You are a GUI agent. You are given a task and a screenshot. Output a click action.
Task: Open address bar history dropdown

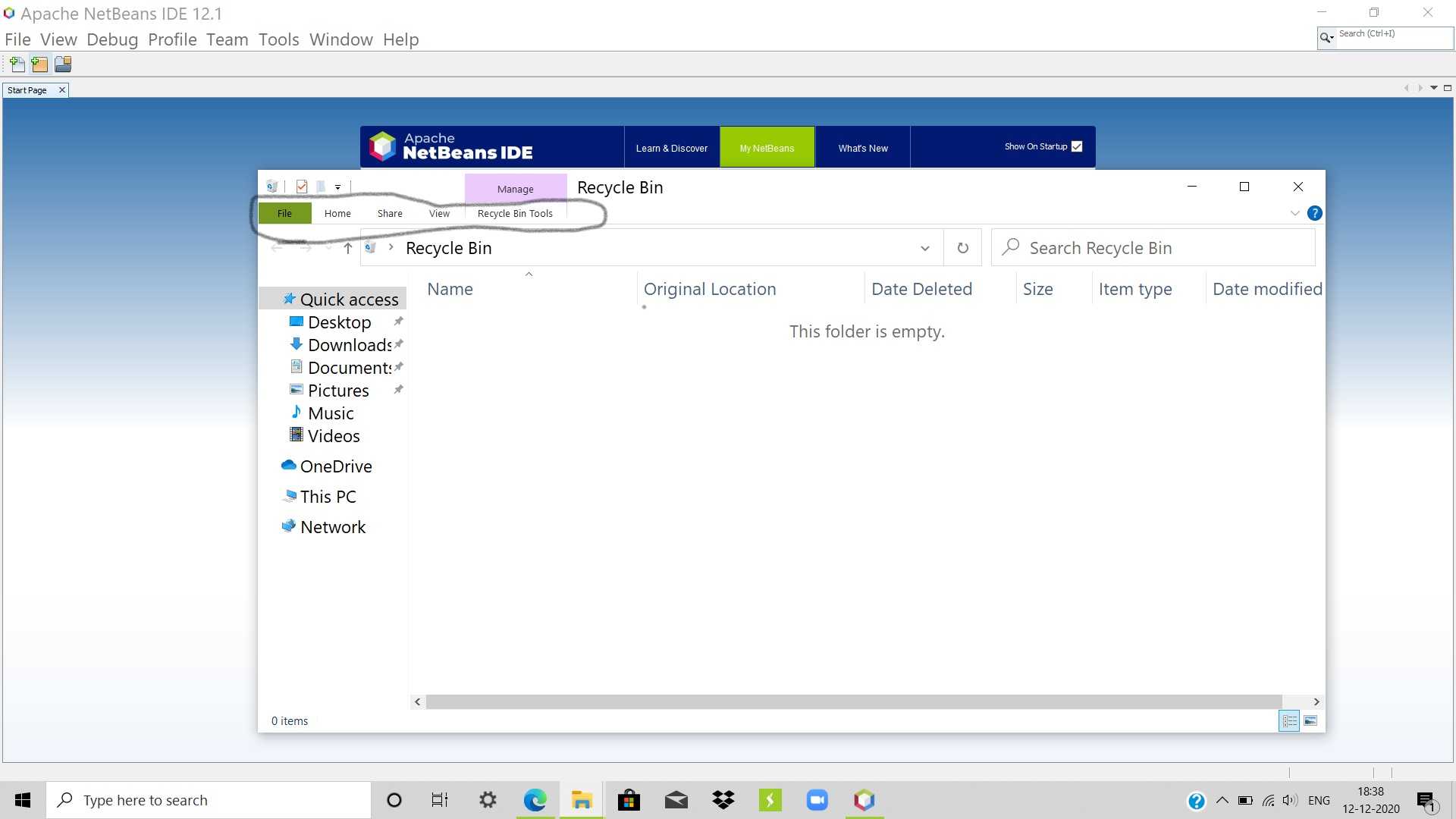[x=925, y=248]
